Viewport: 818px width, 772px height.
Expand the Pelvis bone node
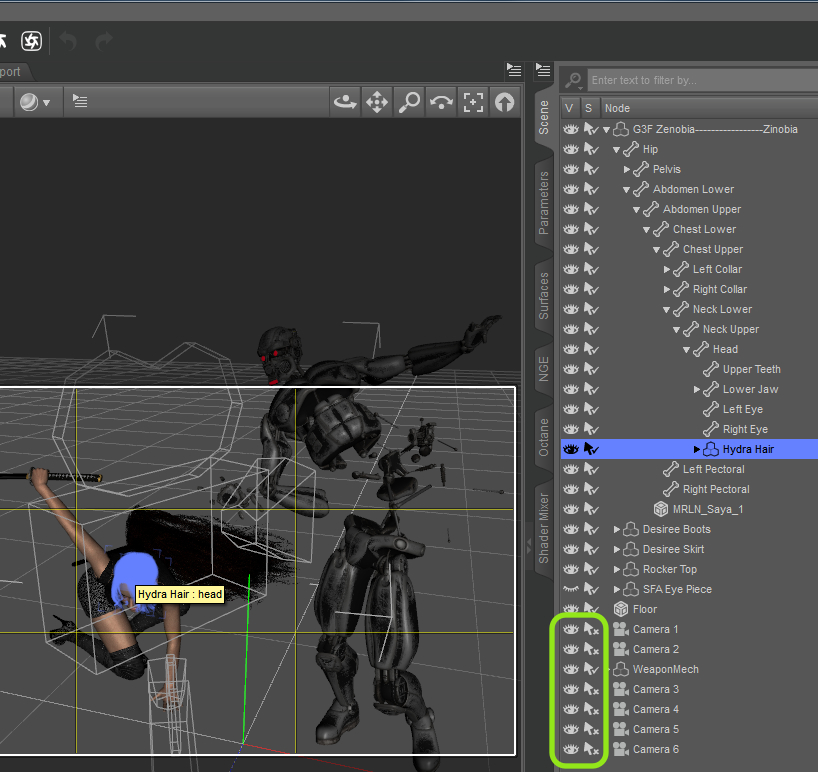pos(627,169)
